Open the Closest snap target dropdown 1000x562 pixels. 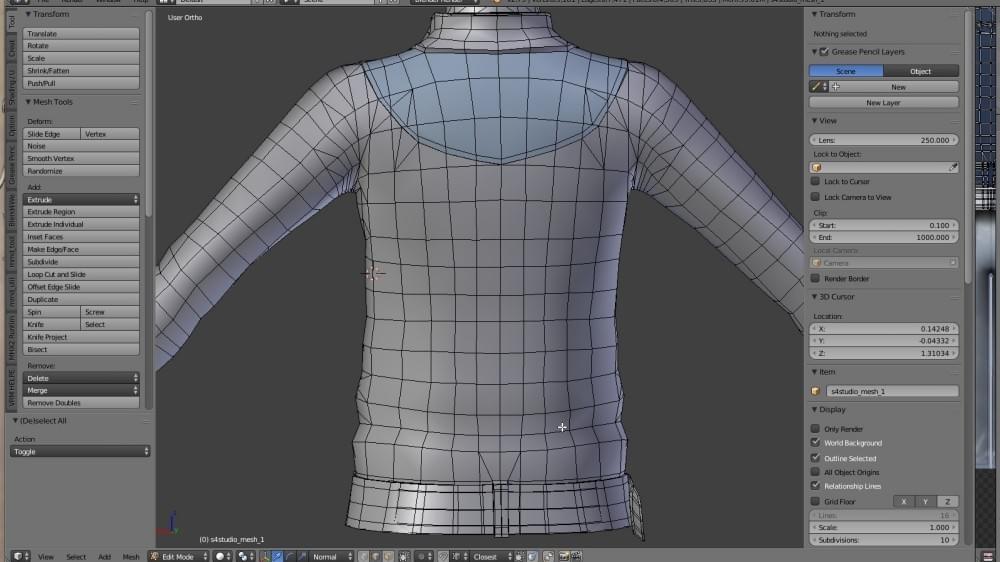tap(491, 556)
